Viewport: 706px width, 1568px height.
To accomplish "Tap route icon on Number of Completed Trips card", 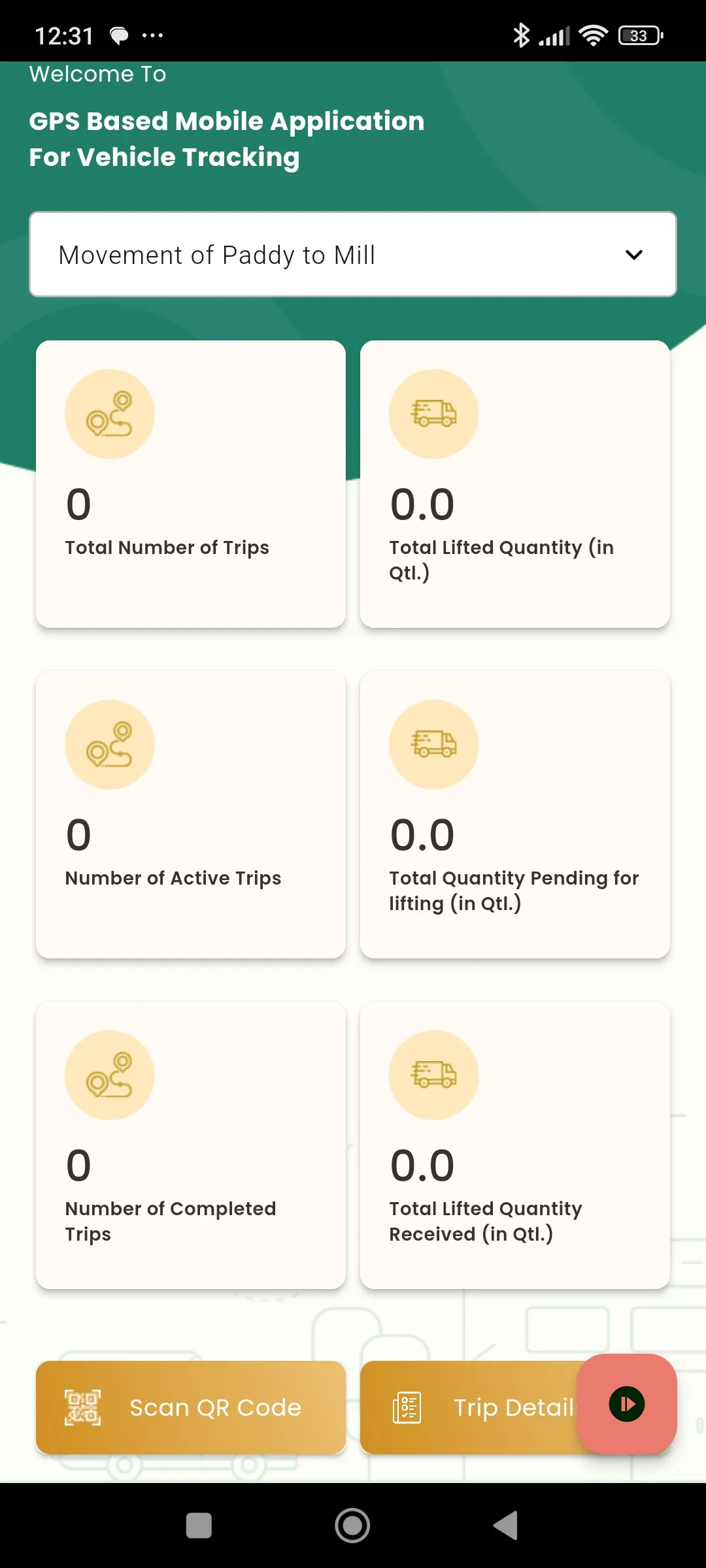I will pyautogui.click(x=109, y=1075).
